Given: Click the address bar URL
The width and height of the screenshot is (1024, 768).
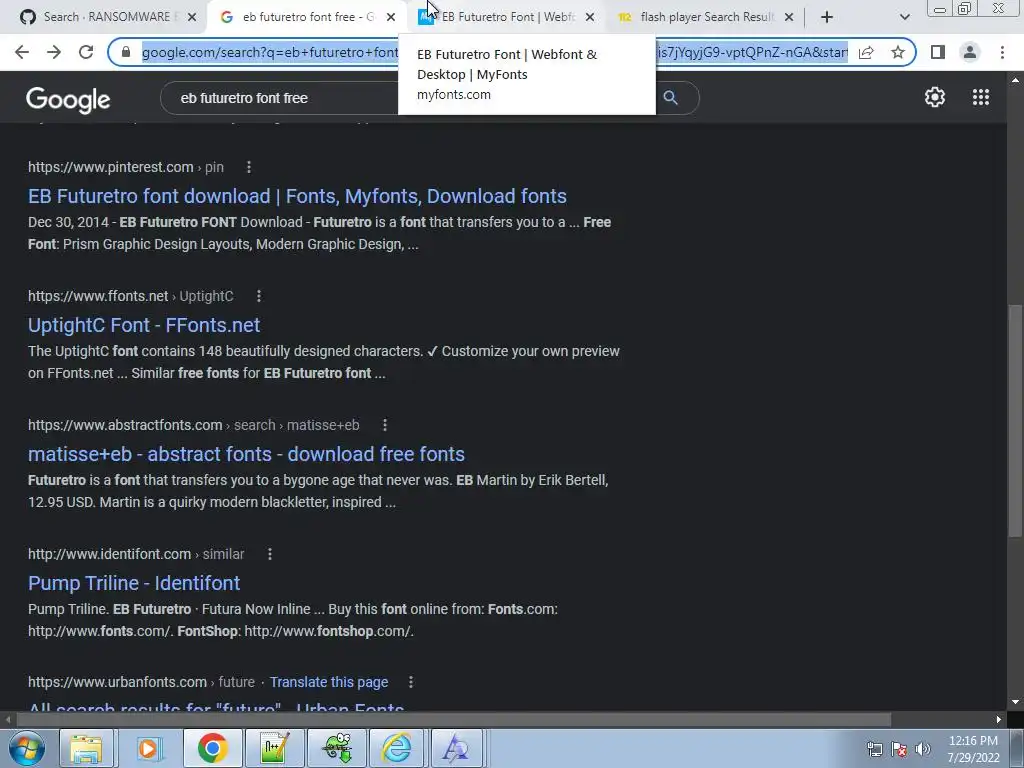Looking at the screenshot, I should pyautogui.click(x=494, y=52).
